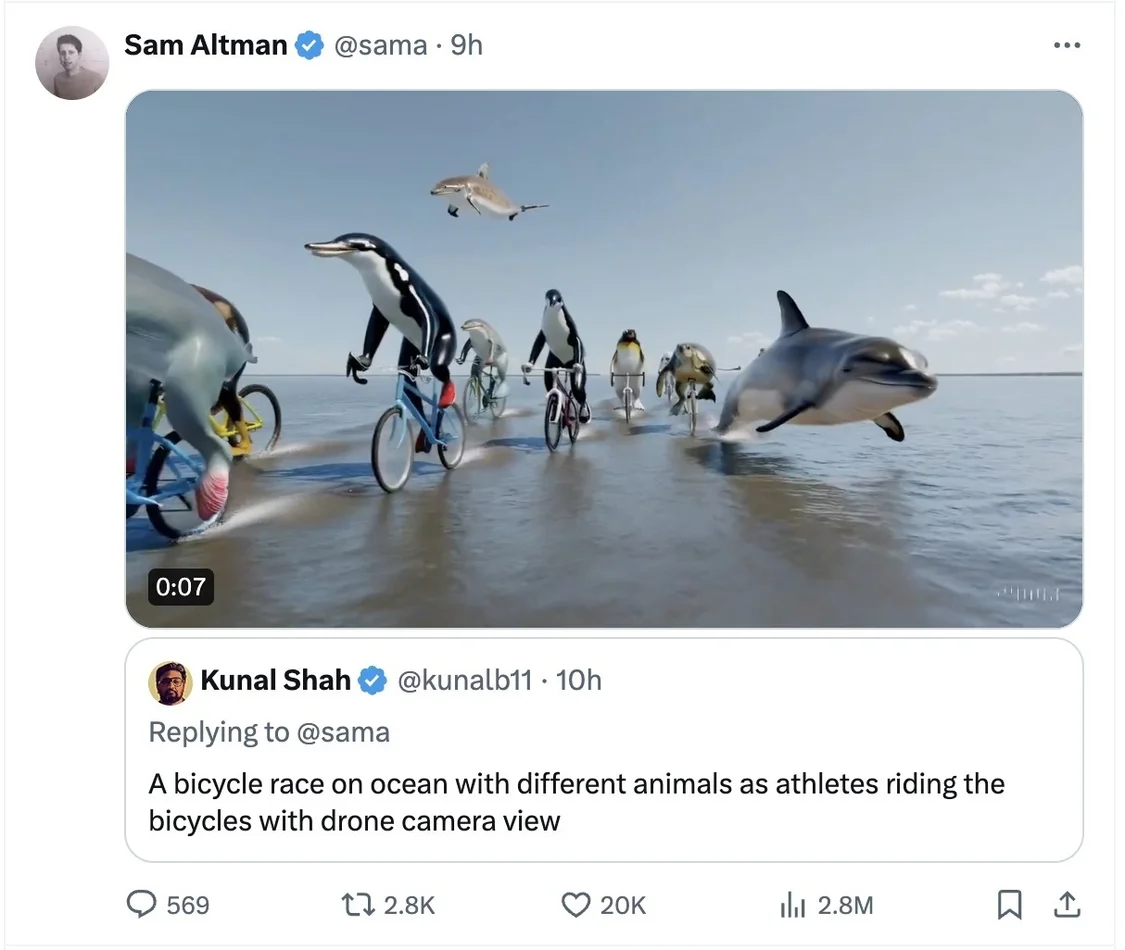This screenshot has width=1125, height=950.
Task: Open the three-dot more options menu
Action: pyautogui.click(x=1067, y=45)
